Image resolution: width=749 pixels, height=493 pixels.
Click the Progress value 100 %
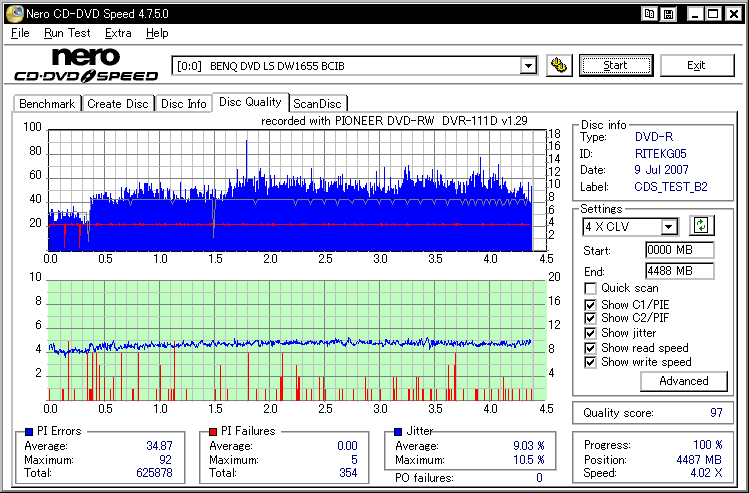[x=708, y=445]
